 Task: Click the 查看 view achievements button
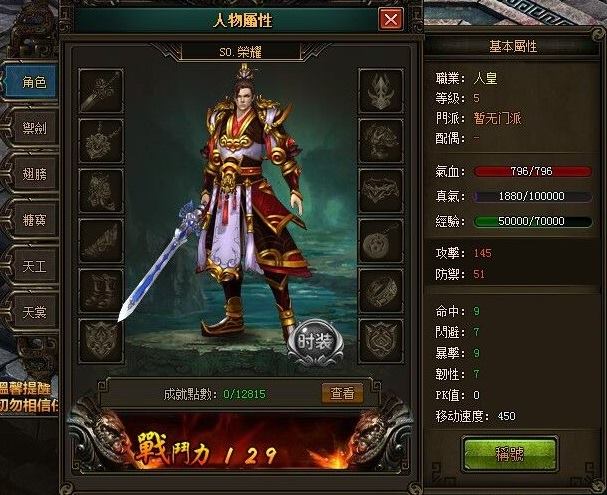coord(342,393)
